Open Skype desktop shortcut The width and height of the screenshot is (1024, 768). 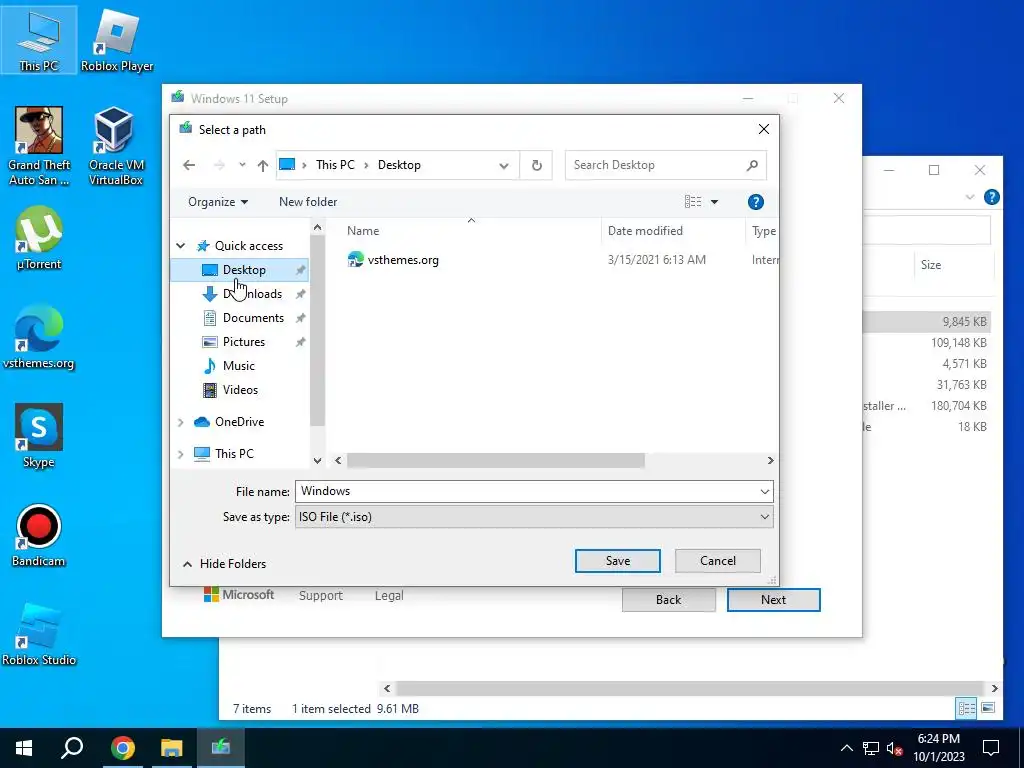tap(39, 435)
